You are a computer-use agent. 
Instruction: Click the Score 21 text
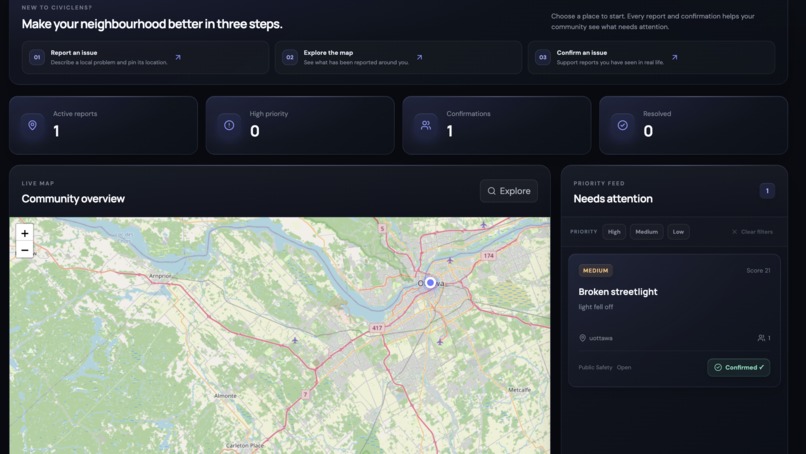pyautogui.click(x=758, y=270)
